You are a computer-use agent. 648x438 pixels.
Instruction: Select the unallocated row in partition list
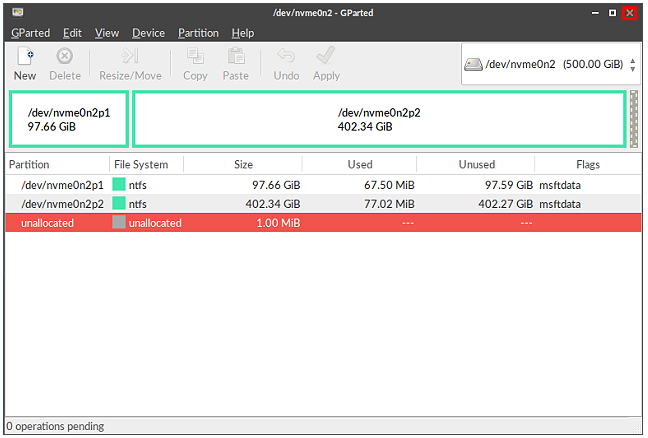point(323,223)
